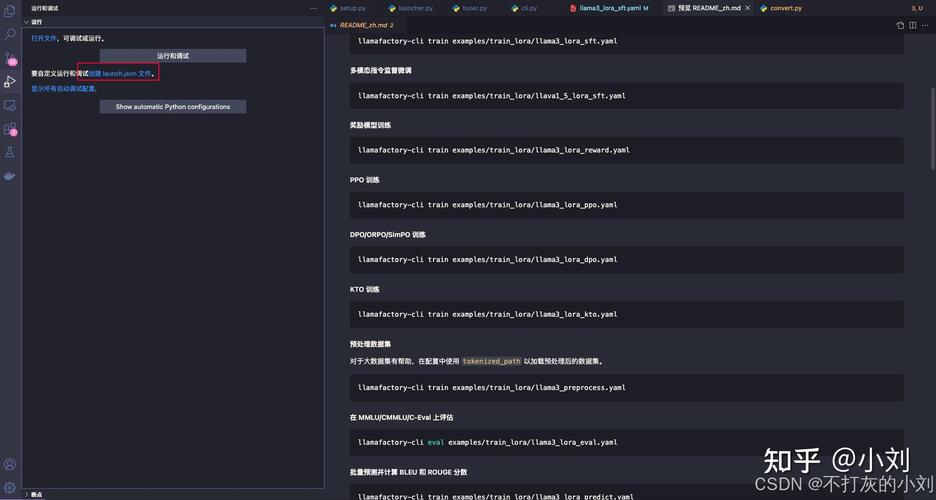
Task: Open the Extensions view icon
Action: click(10, 129)
